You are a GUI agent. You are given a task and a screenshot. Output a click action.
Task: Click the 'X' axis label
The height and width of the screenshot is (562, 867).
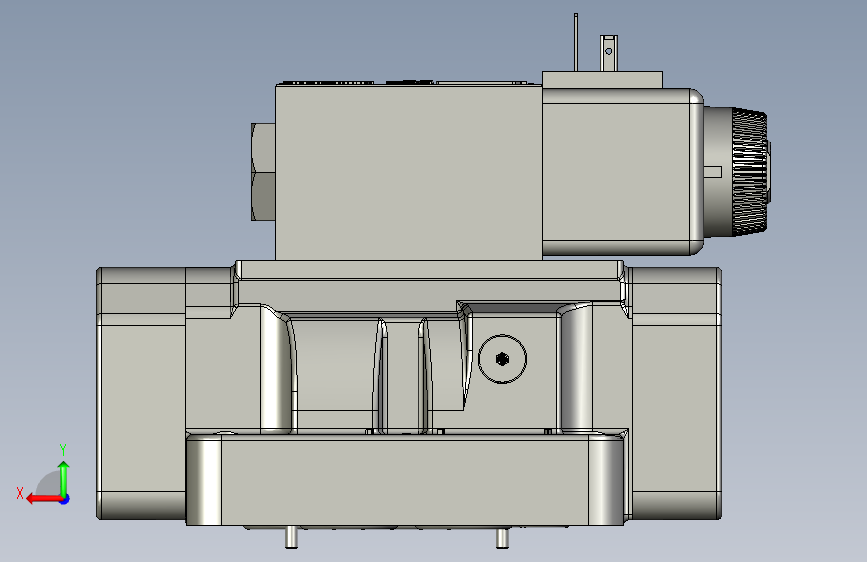(x=20, y=493)
